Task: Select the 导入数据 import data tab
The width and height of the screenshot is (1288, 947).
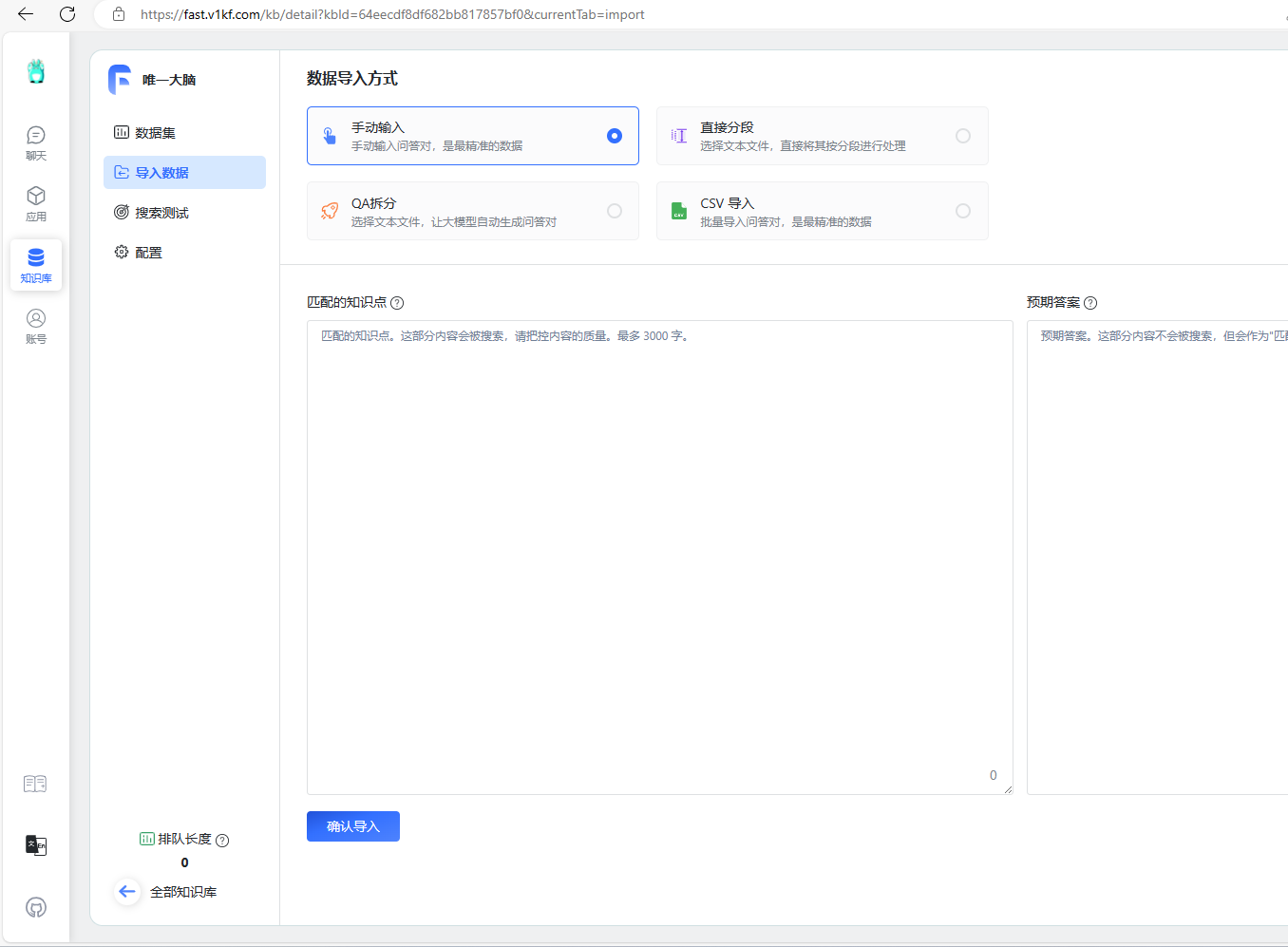Action: (x=184, y=173)
